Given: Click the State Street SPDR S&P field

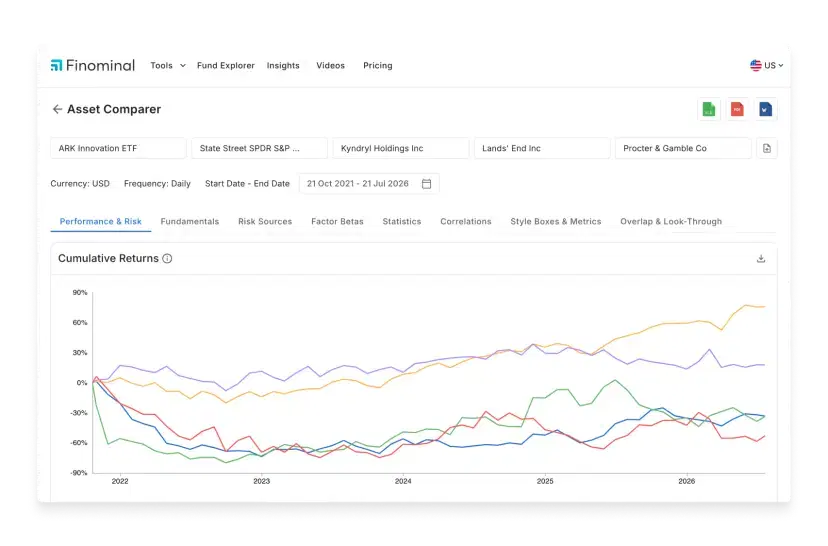Looking at the screenshot, I should coord(259,148).
